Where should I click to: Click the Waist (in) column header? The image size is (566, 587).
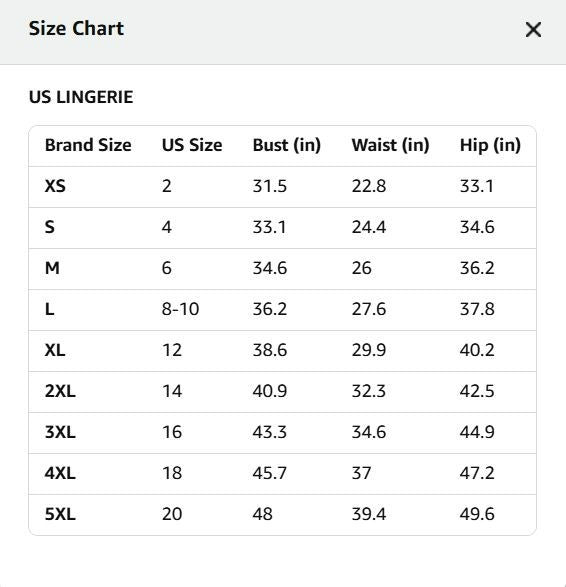point(390,145)
